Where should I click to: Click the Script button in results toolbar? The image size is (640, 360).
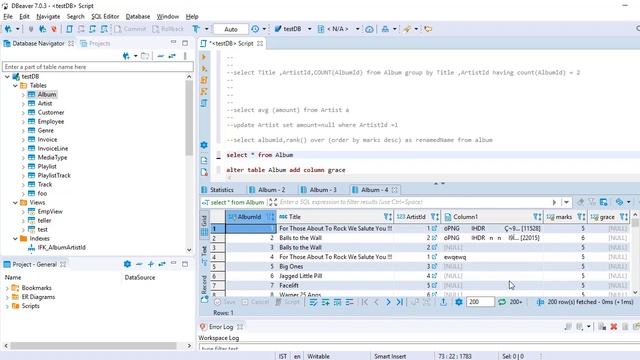[288, 302]
